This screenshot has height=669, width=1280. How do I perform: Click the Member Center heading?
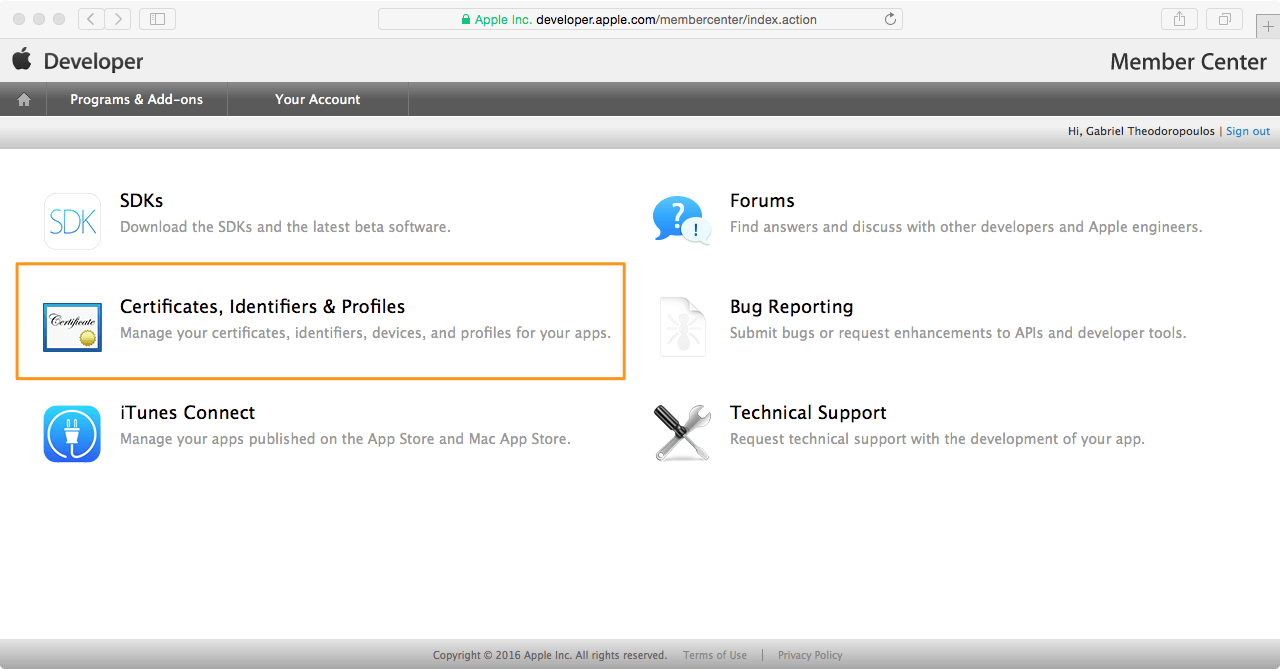1188,61
